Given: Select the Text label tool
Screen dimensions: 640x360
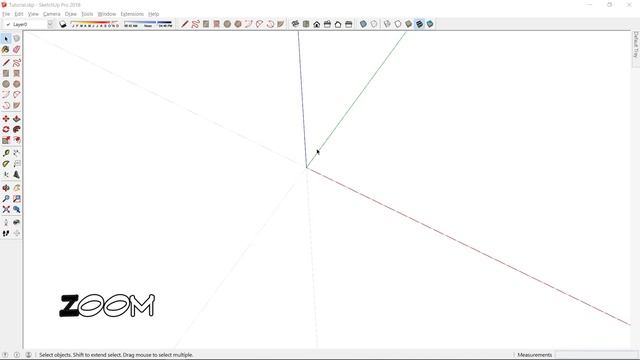Looking at the screenshot, I should [x=16, y=164].
